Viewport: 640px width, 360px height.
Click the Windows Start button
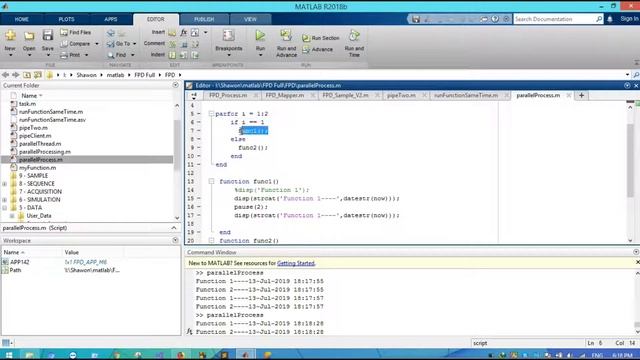tap(9, 355)
